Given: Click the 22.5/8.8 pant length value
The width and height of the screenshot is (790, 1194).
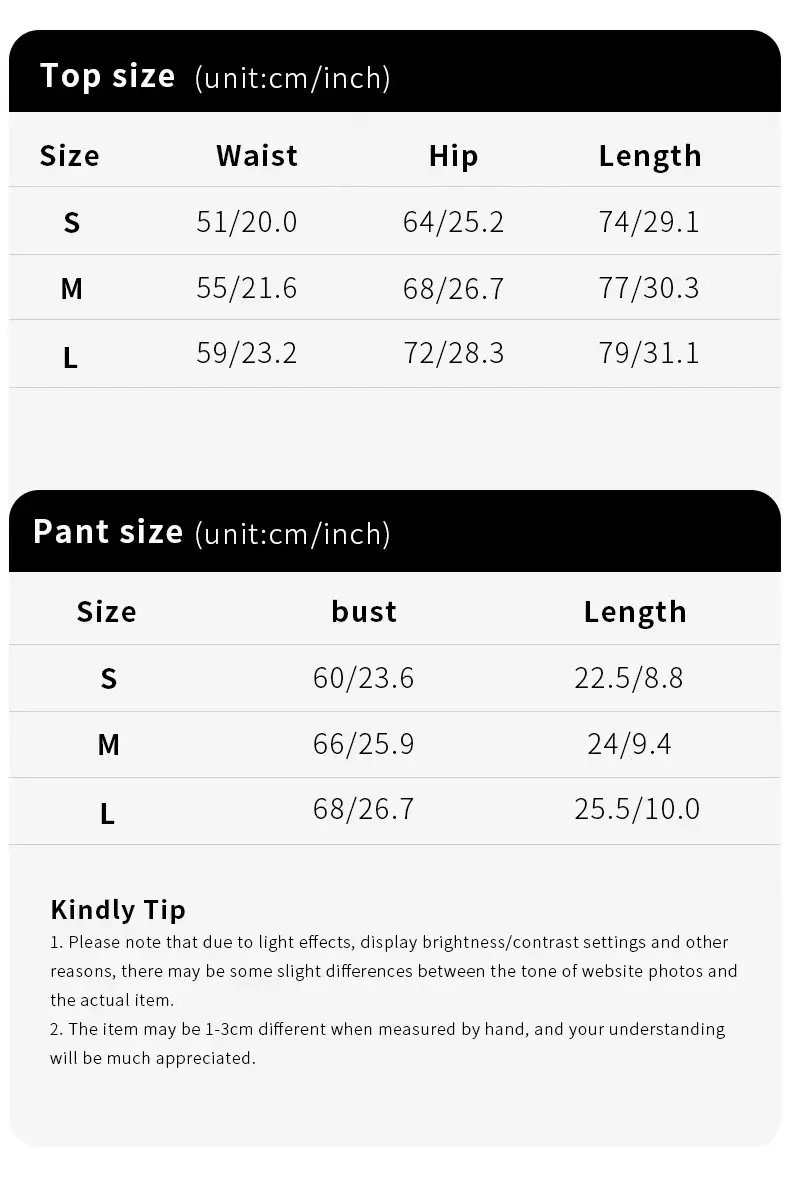Looking at the screenshot, I should [x=628, y=678].
